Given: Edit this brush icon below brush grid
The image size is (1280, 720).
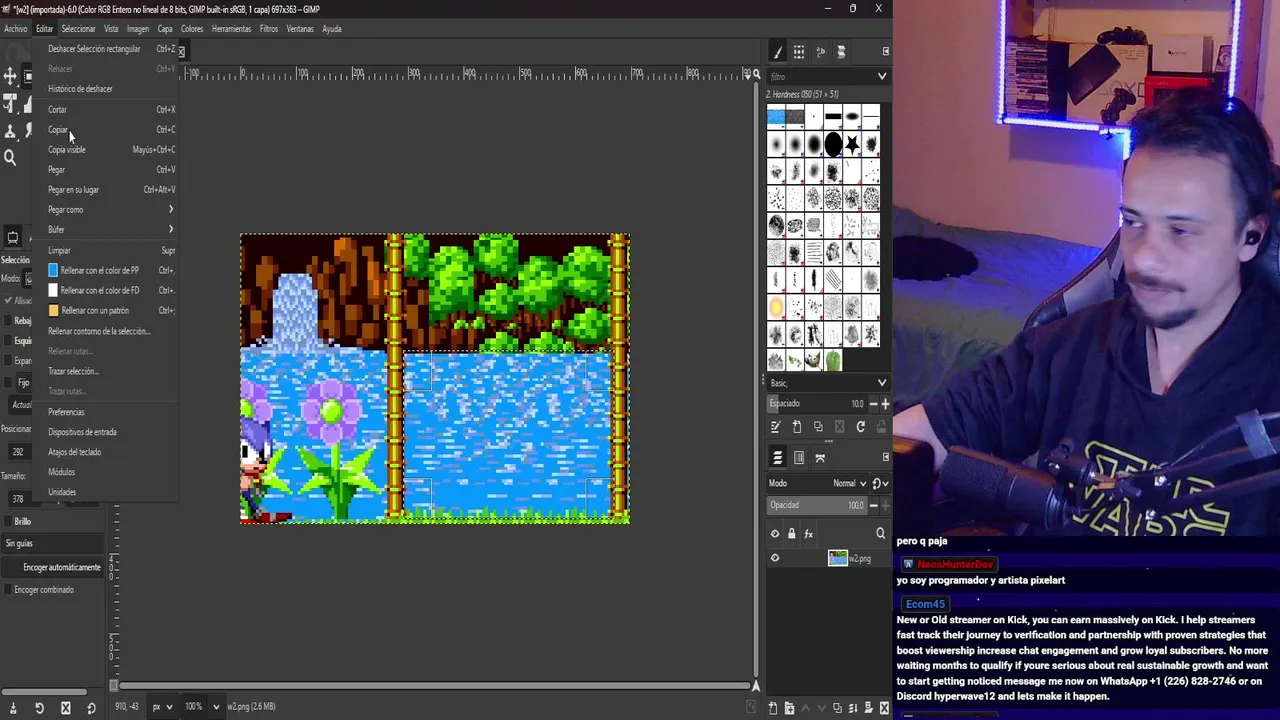Looking at the screenshot, I should (x=775, y=427).
